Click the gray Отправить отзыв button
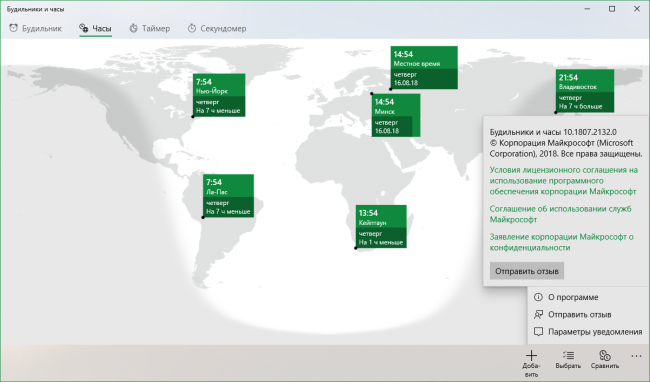Screen dimensions: 650x382 click(x=526, y=271)
